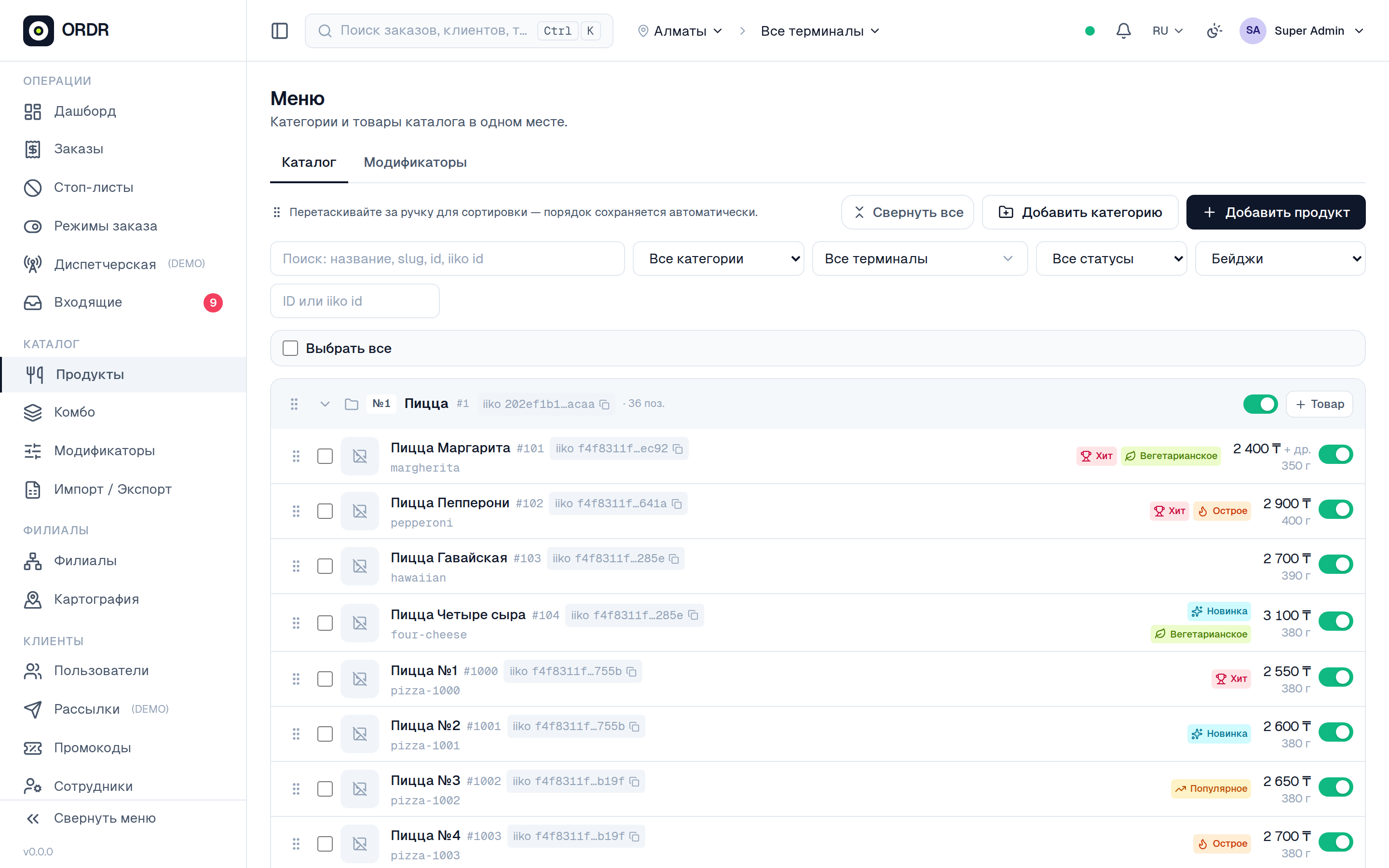Copy iiko id for Пицца Гавайская
The height and width of the screenshot is (868, 1389).
pos(674,558)
